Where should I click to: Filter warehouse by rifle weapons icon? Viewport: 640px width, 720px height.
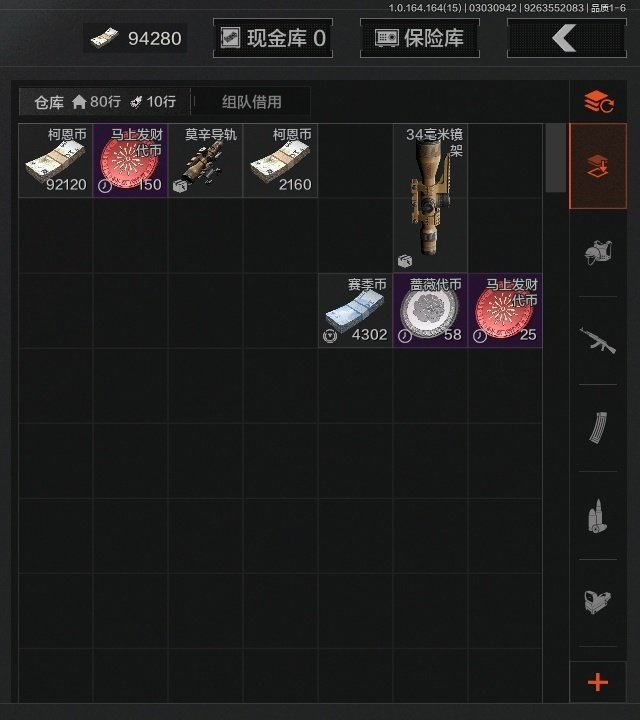tap(598, 340)
